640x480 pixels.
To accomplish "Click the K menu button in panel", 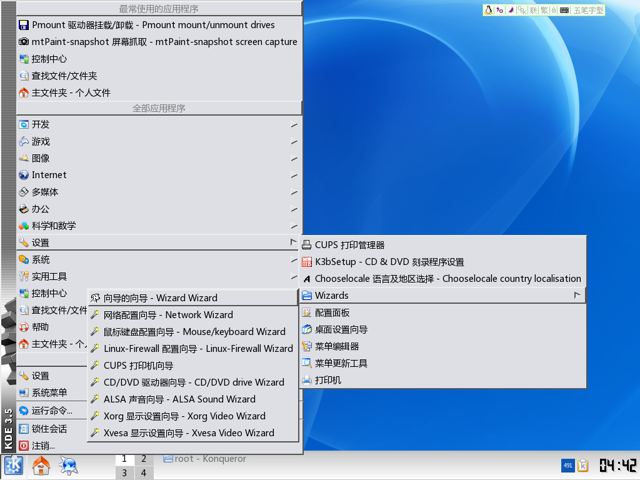I will coord(13,466).
